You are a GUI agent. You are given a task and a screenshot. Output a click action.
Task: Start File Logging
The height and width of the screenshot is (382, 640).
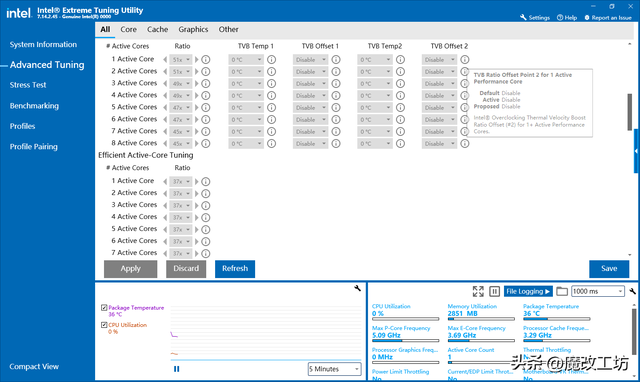coord(528,291)
